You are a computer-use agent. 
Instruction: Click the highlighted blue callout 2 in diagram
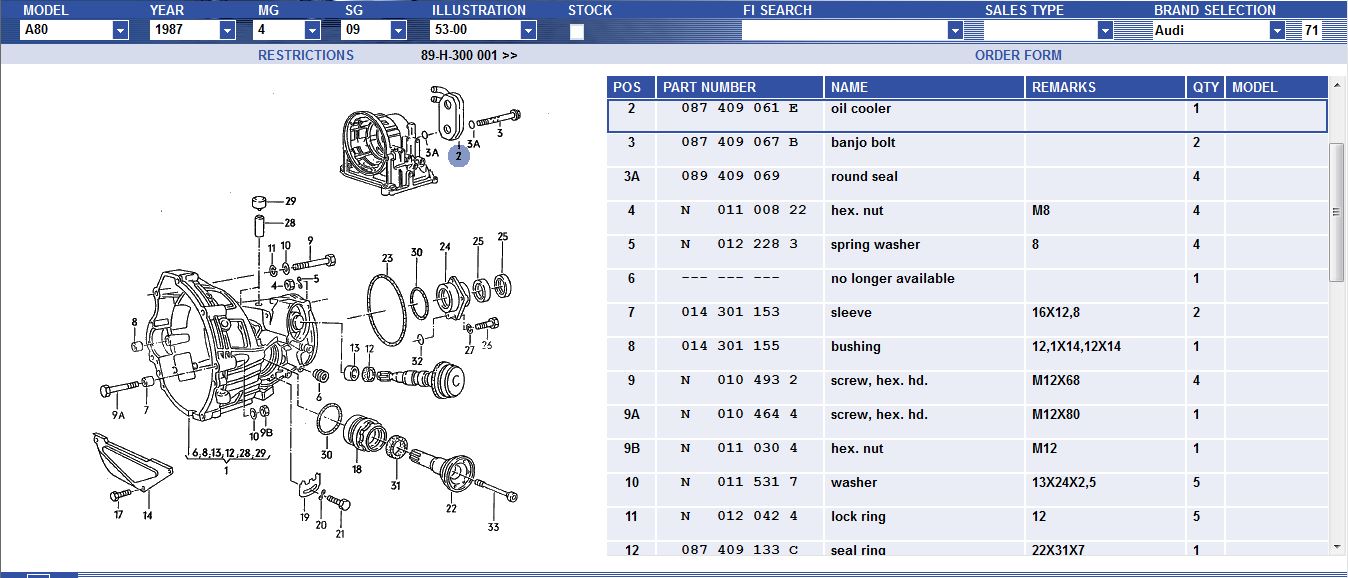click(458, 156)
